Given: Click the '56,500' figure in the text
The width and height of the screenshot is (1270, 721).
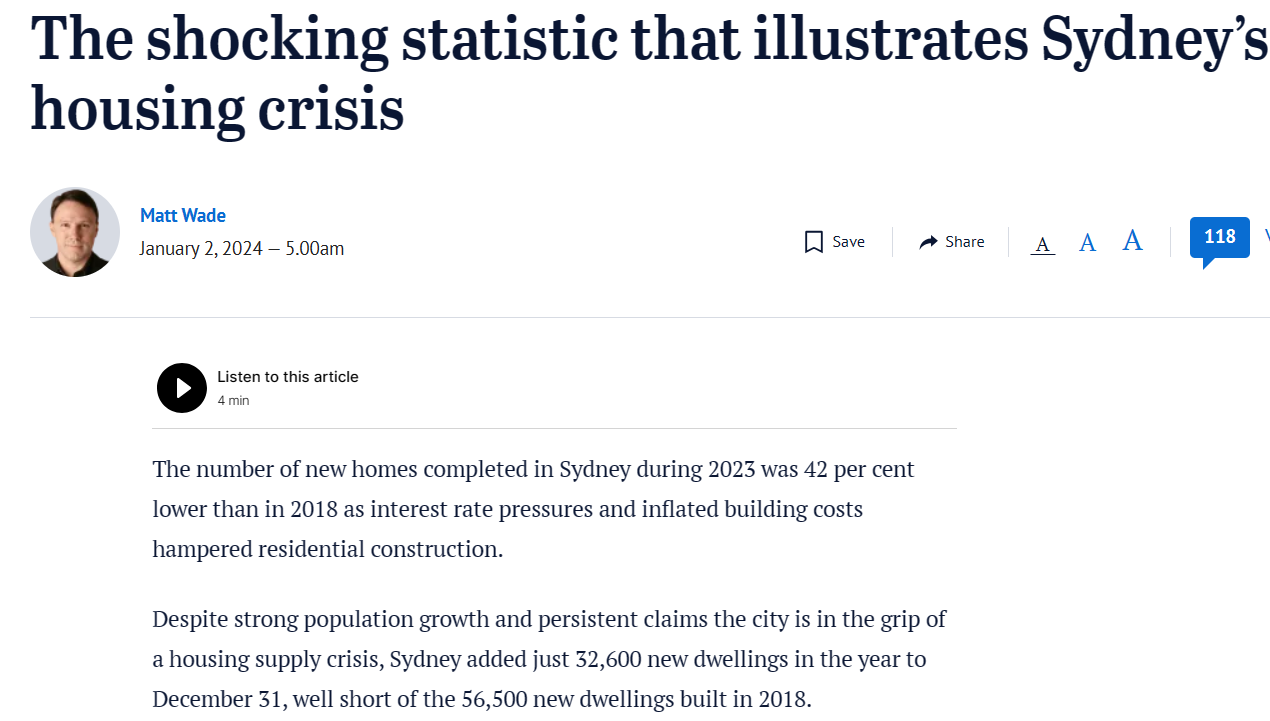Looking at the screenshot, I should point(495,698).
